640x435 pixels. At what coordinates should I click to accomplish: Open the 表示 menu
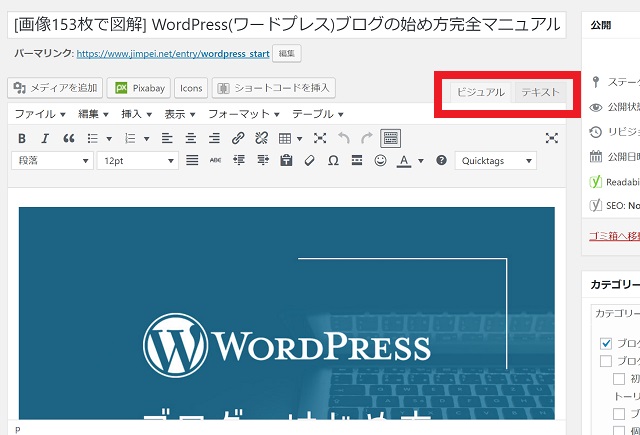click(x=180, y=114)
